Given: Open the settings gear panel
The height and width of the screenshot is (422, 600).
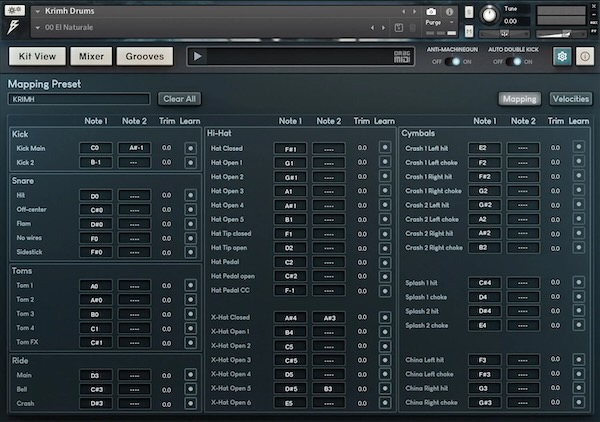Looking at the screenshot, I should pyautogui.click(x=562, y=57).
